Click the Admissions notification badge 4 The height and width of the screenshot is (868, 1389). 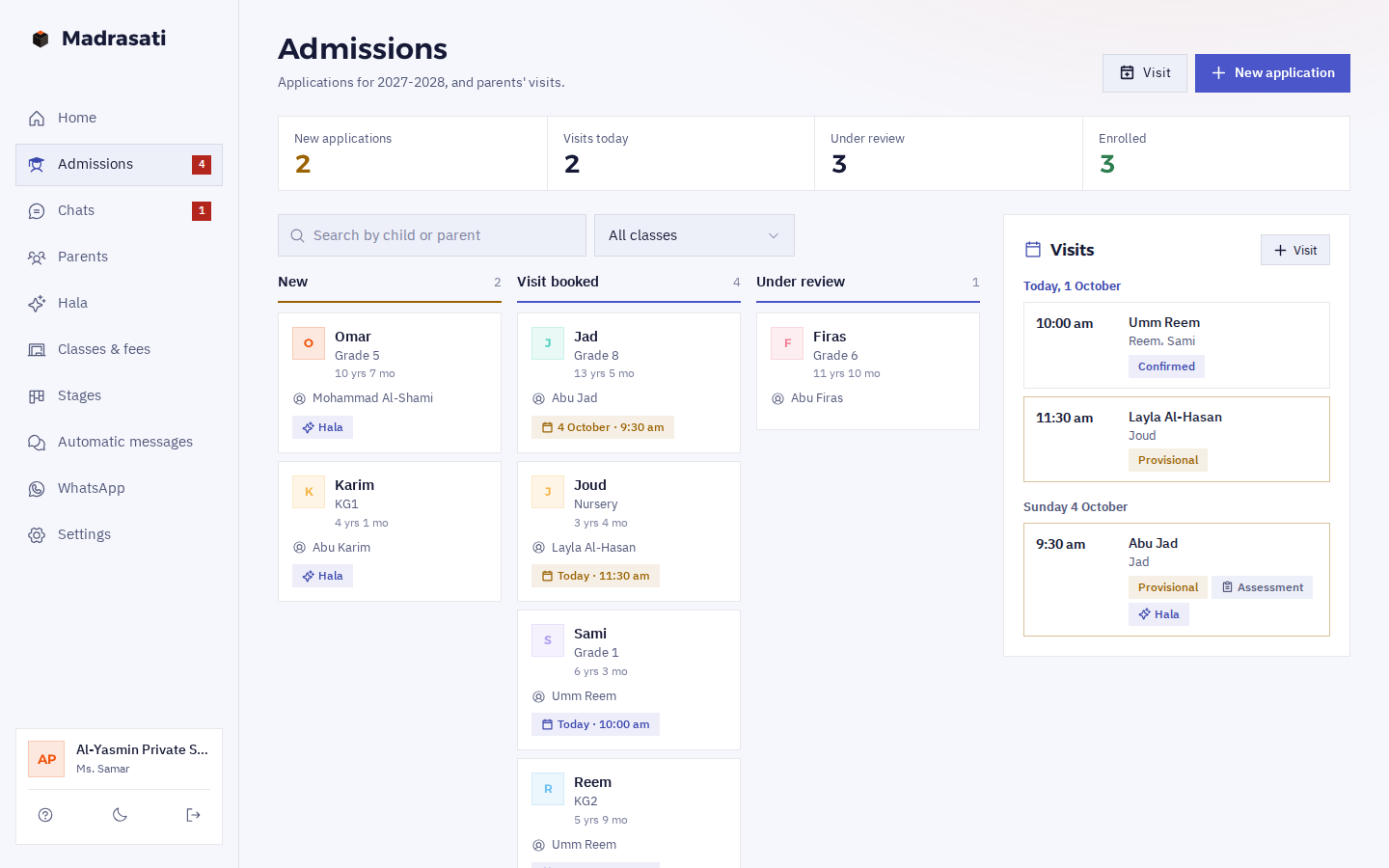202,165
